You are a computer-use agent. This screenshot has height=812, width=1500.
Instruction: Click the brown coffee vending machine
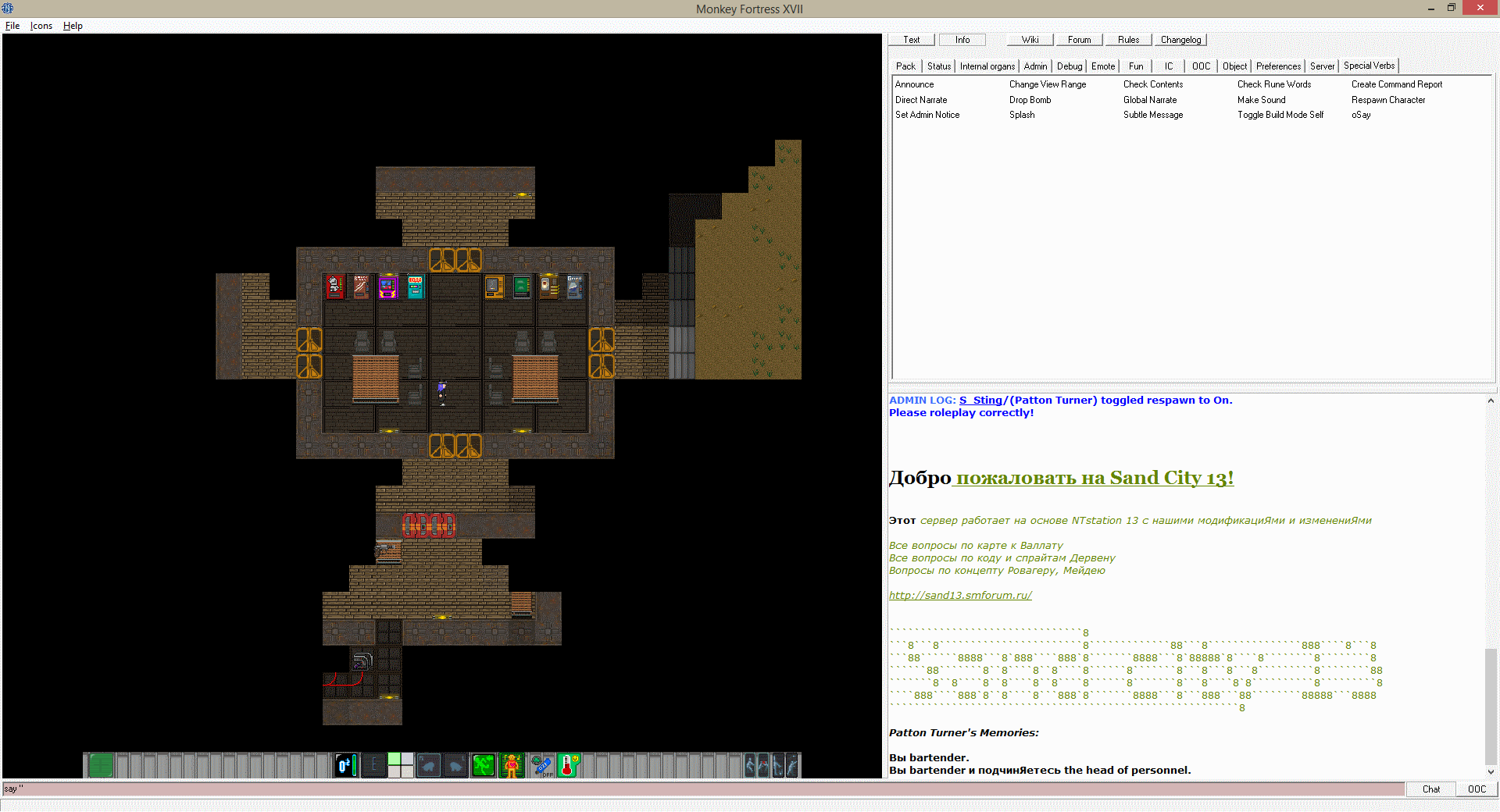(x=548, y=287)
